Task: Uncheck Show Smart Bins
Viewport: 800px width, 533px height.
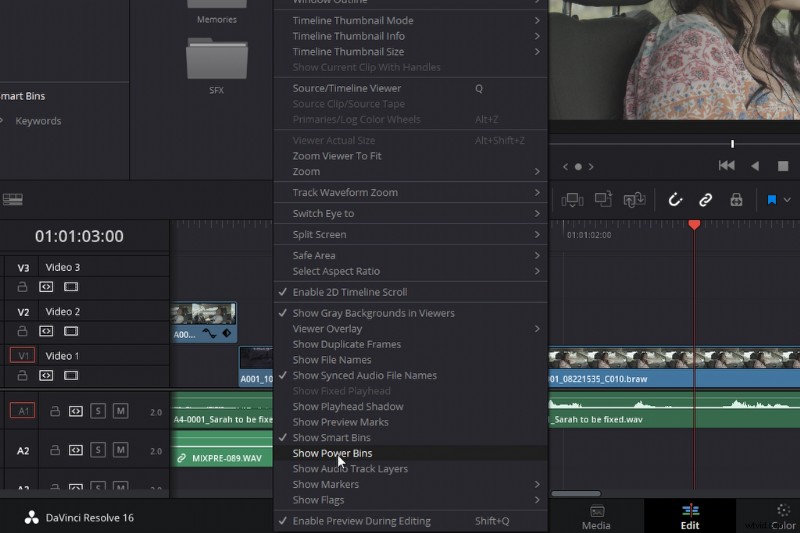Action: 411,437
